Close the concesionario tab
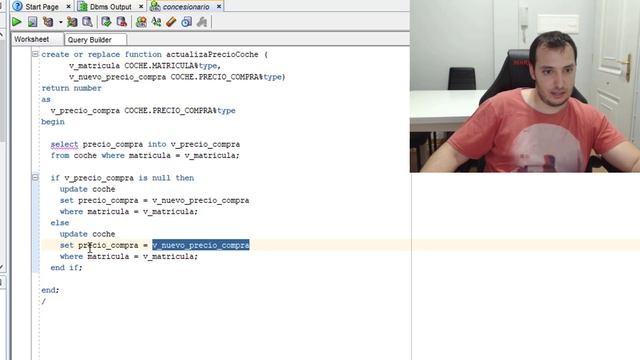 click(219, 7)
